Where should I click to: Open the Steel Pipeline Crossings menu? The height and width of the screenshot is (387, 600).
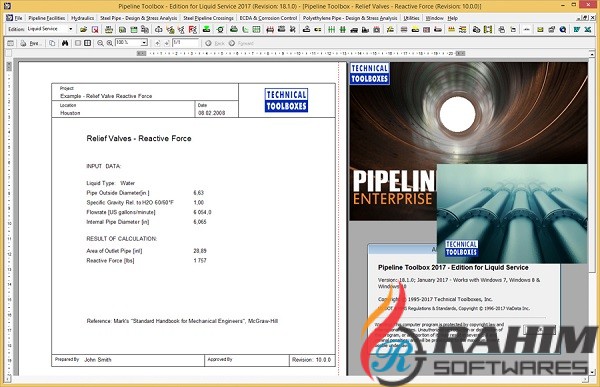[208, 18]
